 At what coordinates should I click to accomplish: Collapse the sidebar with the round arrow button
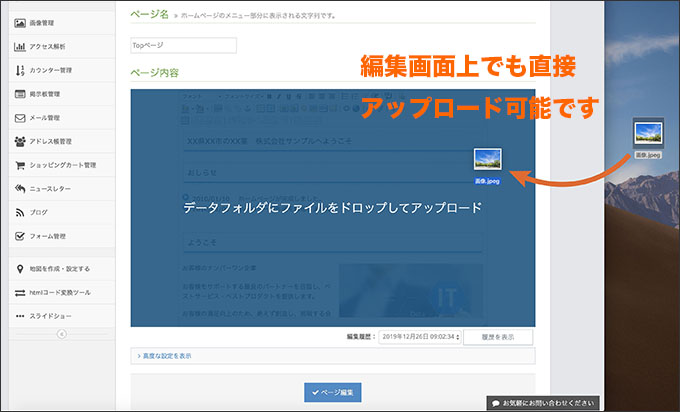[62, 334]
